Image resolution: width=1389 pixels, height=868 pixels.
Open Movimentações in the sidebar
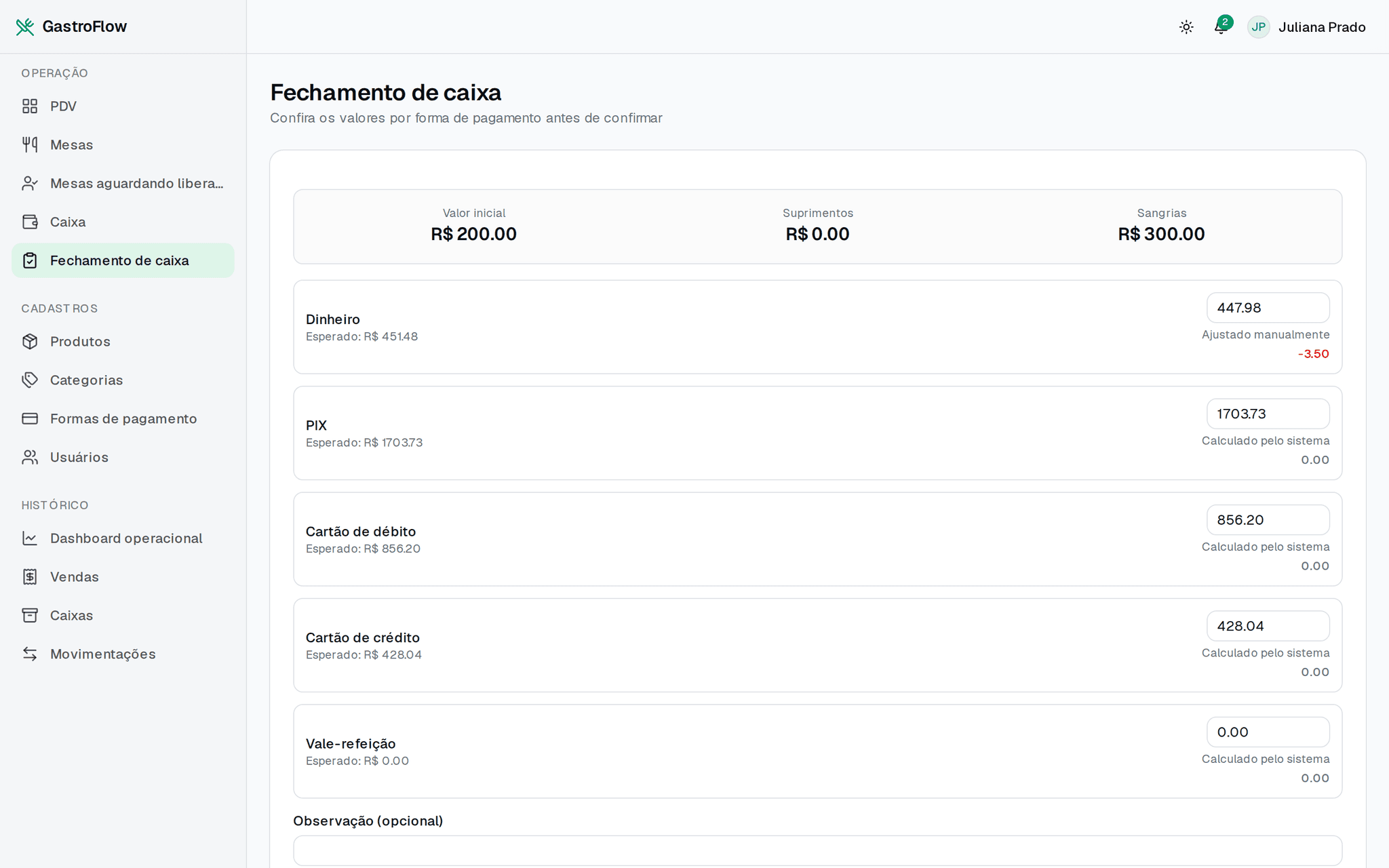(123, 654)
